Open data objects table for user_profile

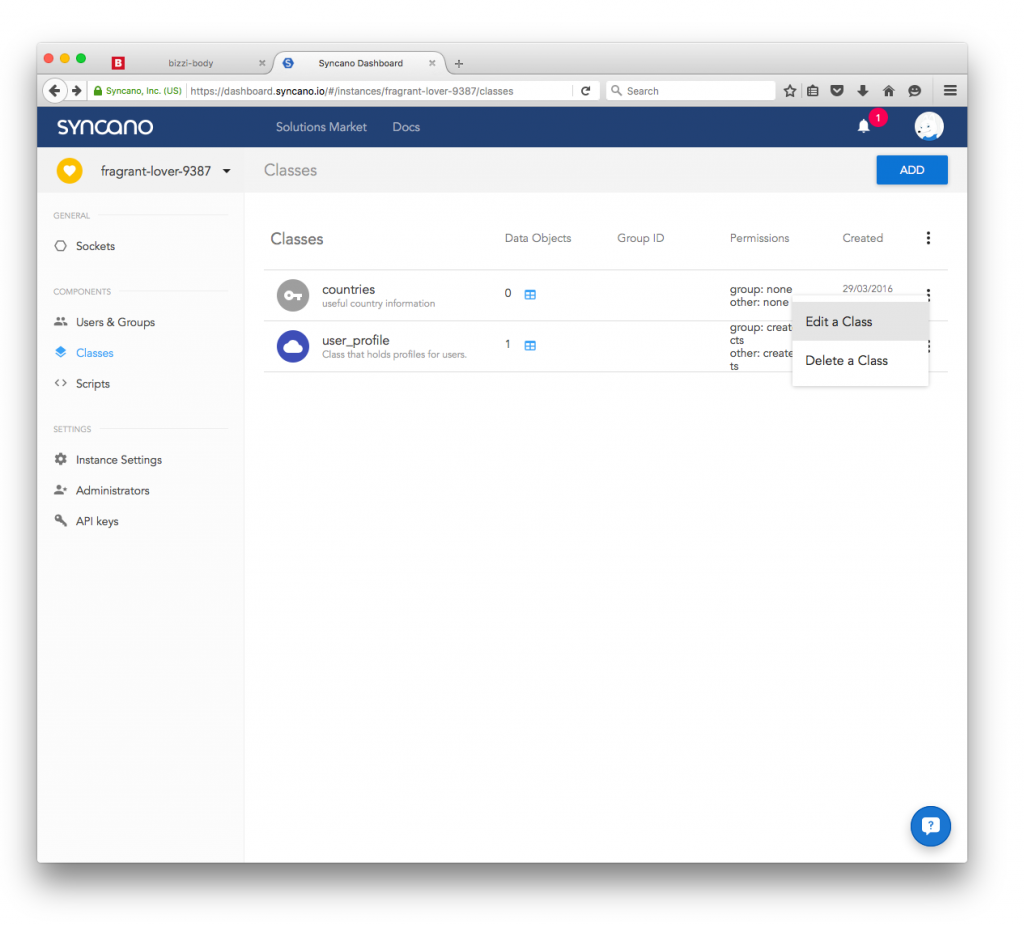[x=530, y=346]
